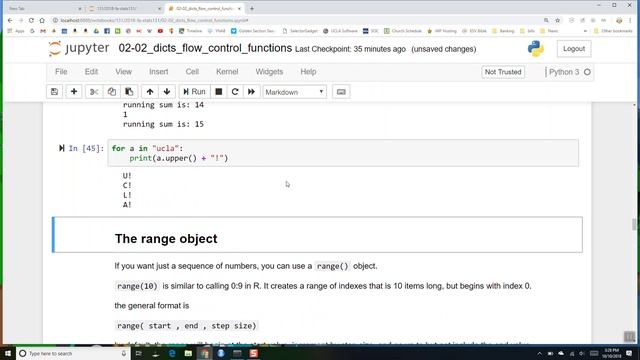Click the Not Trusted button
This screenshot has height=360, width=640.
503,72
